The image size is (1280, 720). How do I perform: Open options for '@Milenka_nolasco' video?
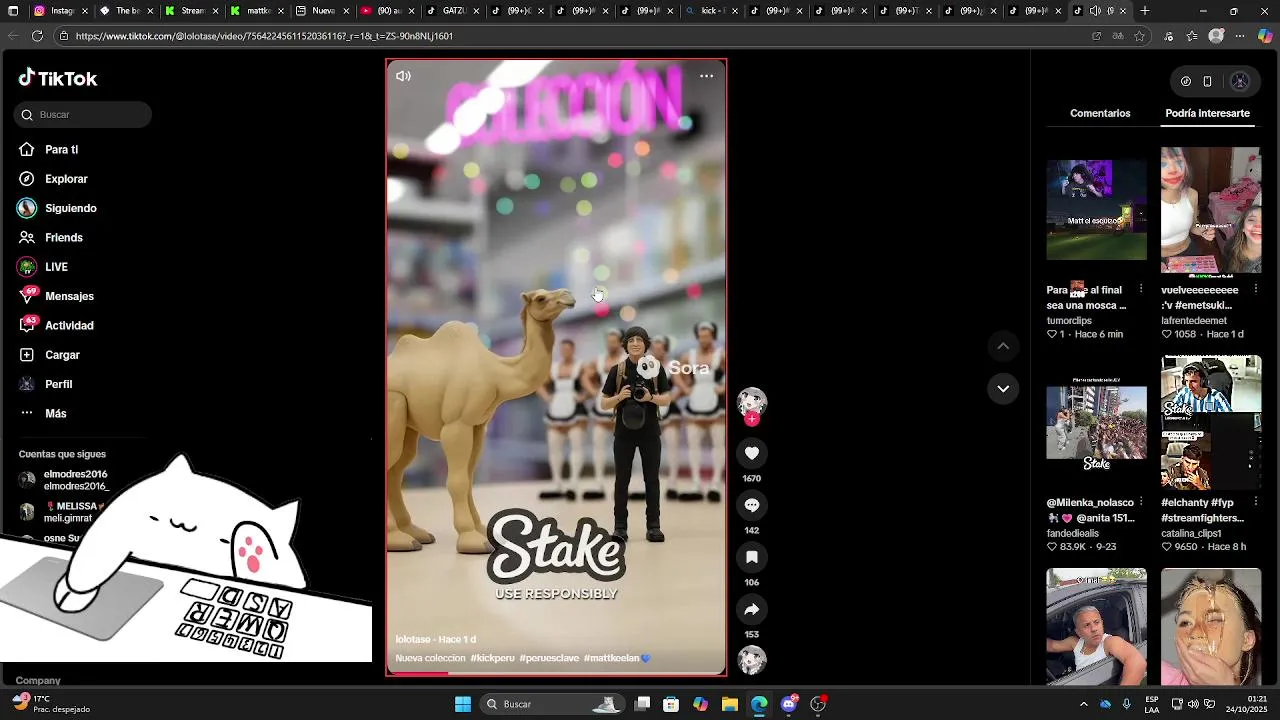pyautogui.click(x=1141, y=502)
